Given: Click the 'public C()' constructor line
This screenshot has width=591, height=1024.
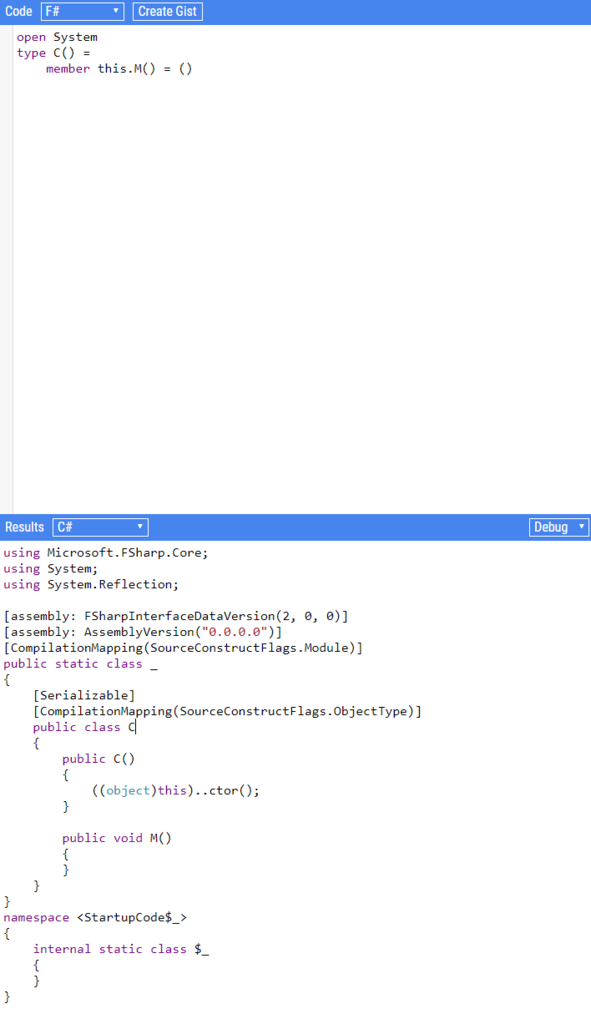Looking at the screenshot, I should coord(99,758).
